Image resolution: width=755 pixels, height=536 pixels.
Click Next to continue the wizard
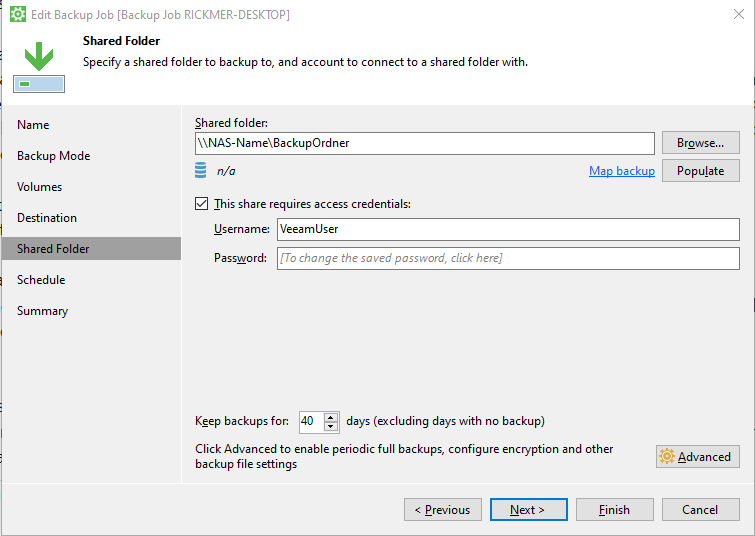[x=528, y=510]
